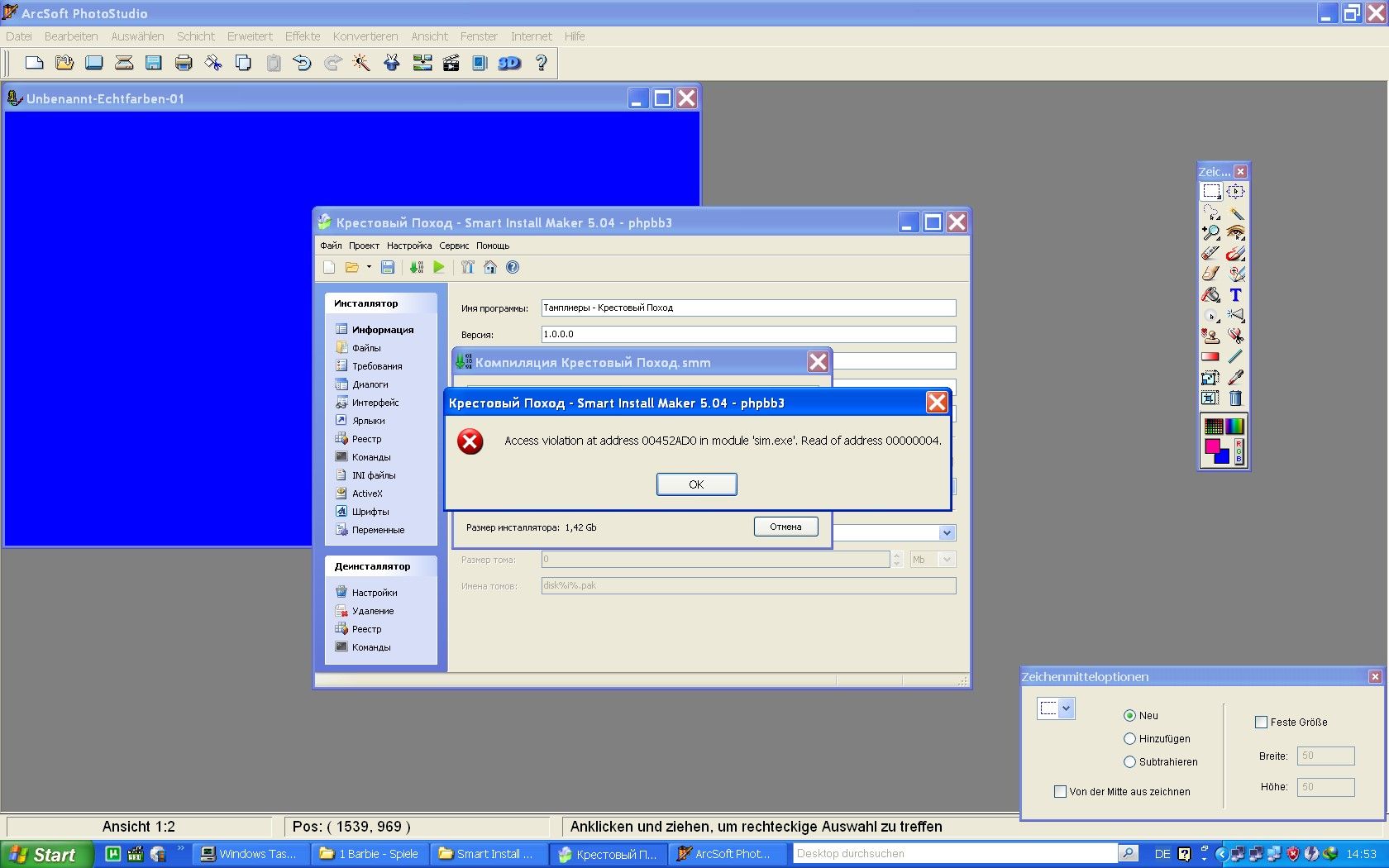The image size is (1389, 868).
Task: Click the trash can tool icon
Action: coord(1235,398)
